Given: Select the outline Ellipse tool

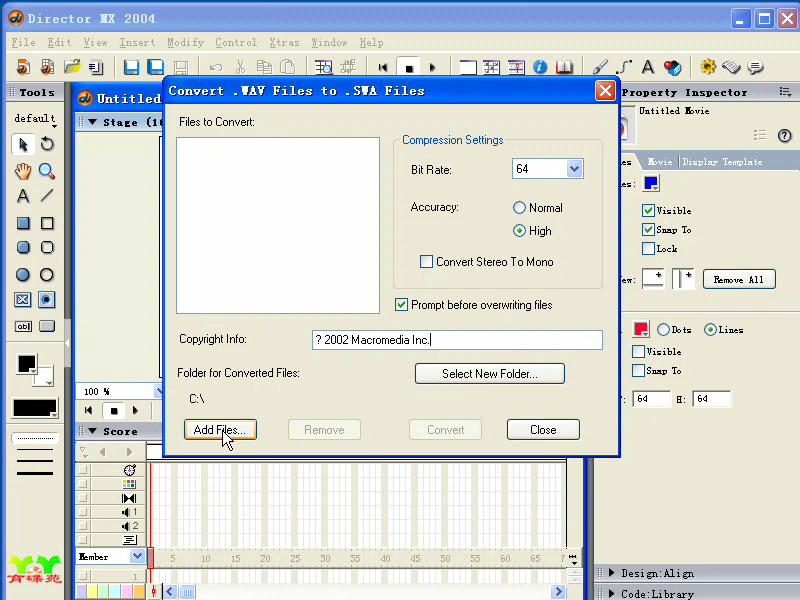Looking at the screenshot, I should [47, 274].
